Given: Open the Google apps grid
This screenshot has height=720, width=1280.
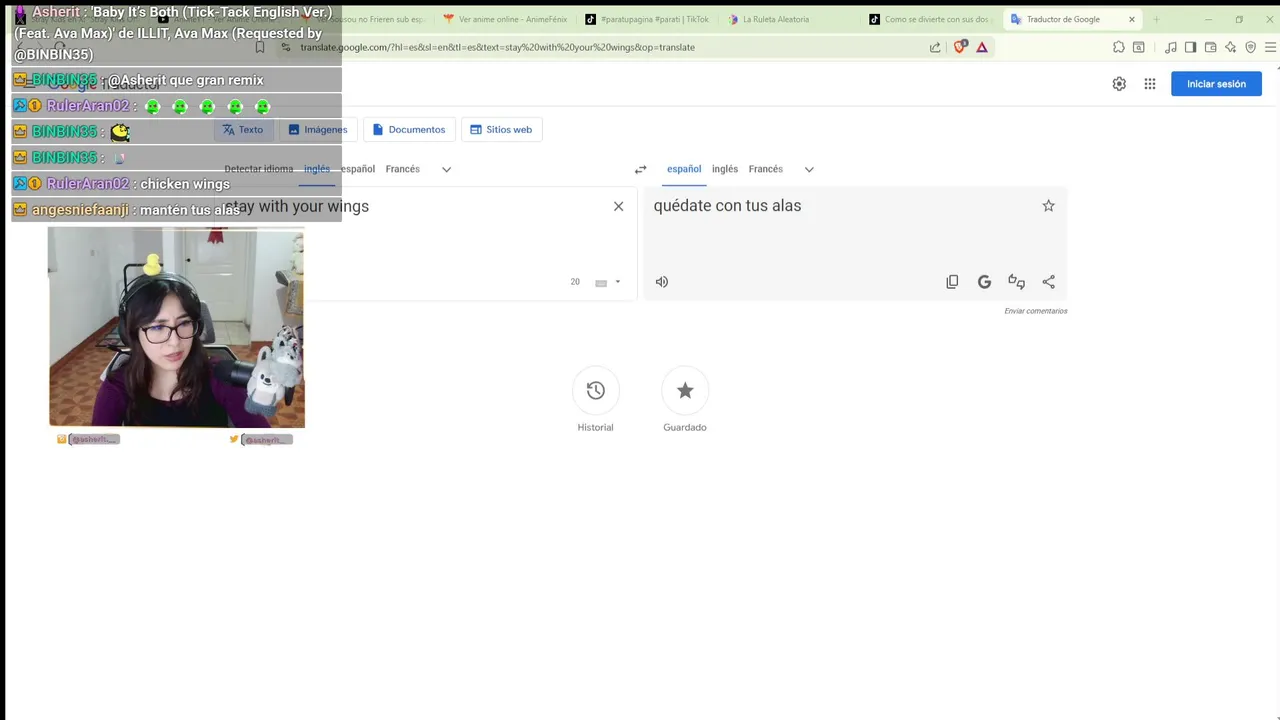Looking at the screenshot, I should (1150, 84).
